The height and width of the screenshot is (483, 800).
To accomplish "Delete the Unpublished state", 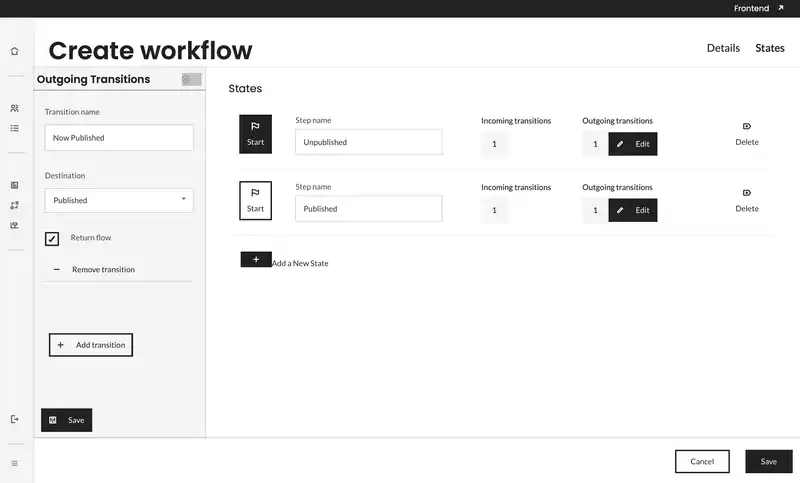I will coord(747,134).
